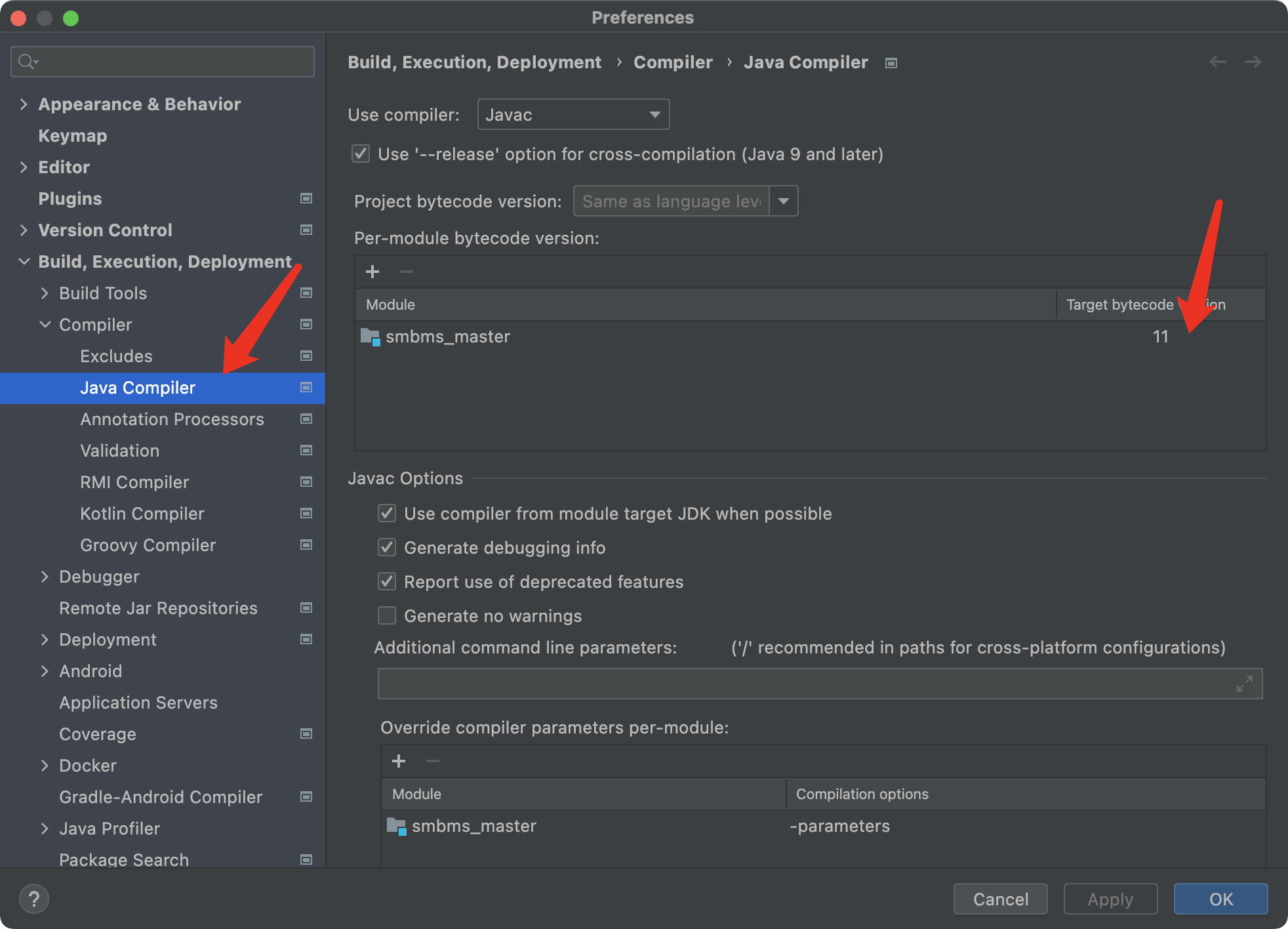Disable Generate debugging info

click(x=387, y=547)
